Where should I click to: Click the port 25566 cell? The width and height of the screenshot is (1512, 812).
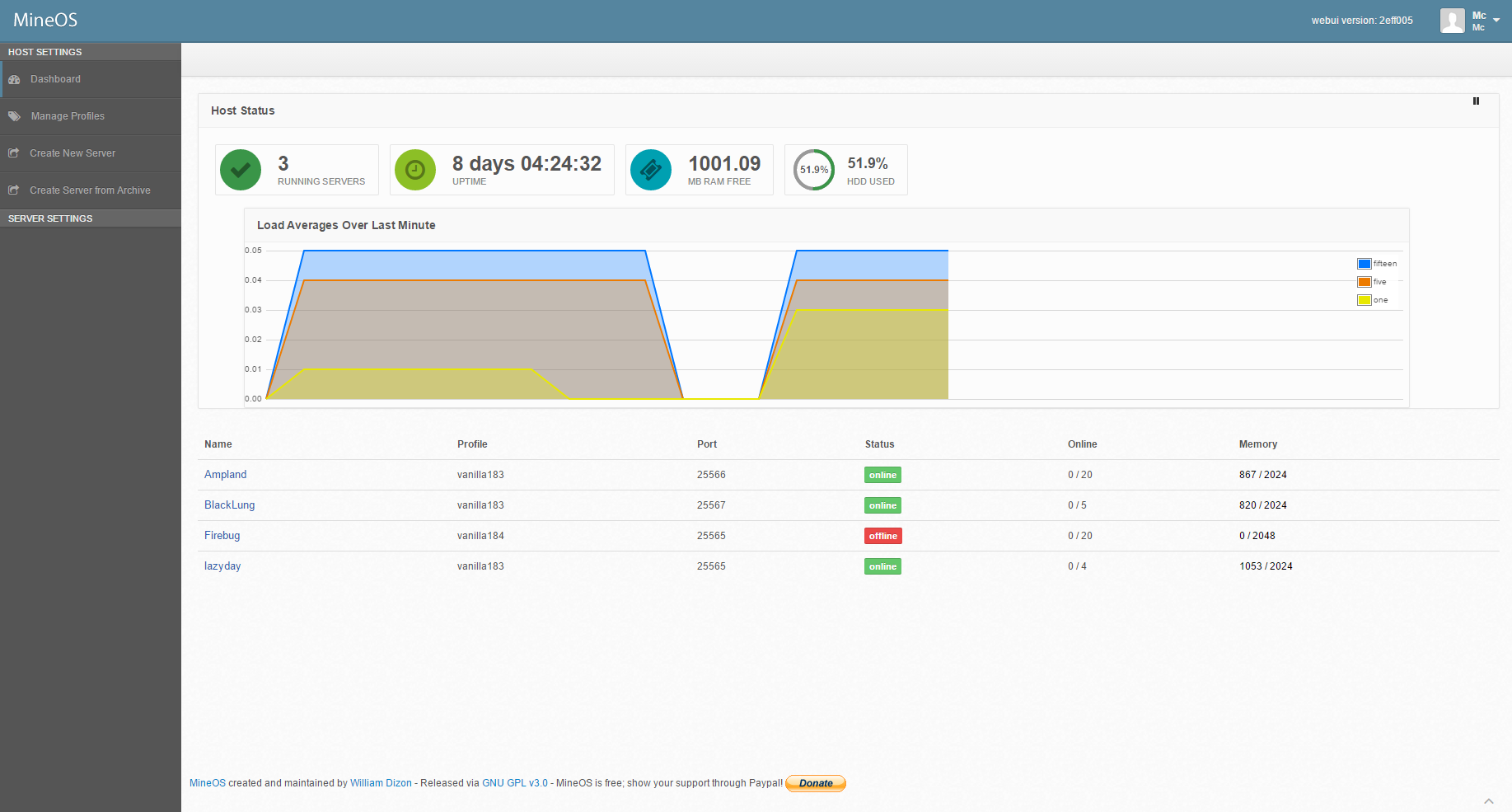click(711, 475)
